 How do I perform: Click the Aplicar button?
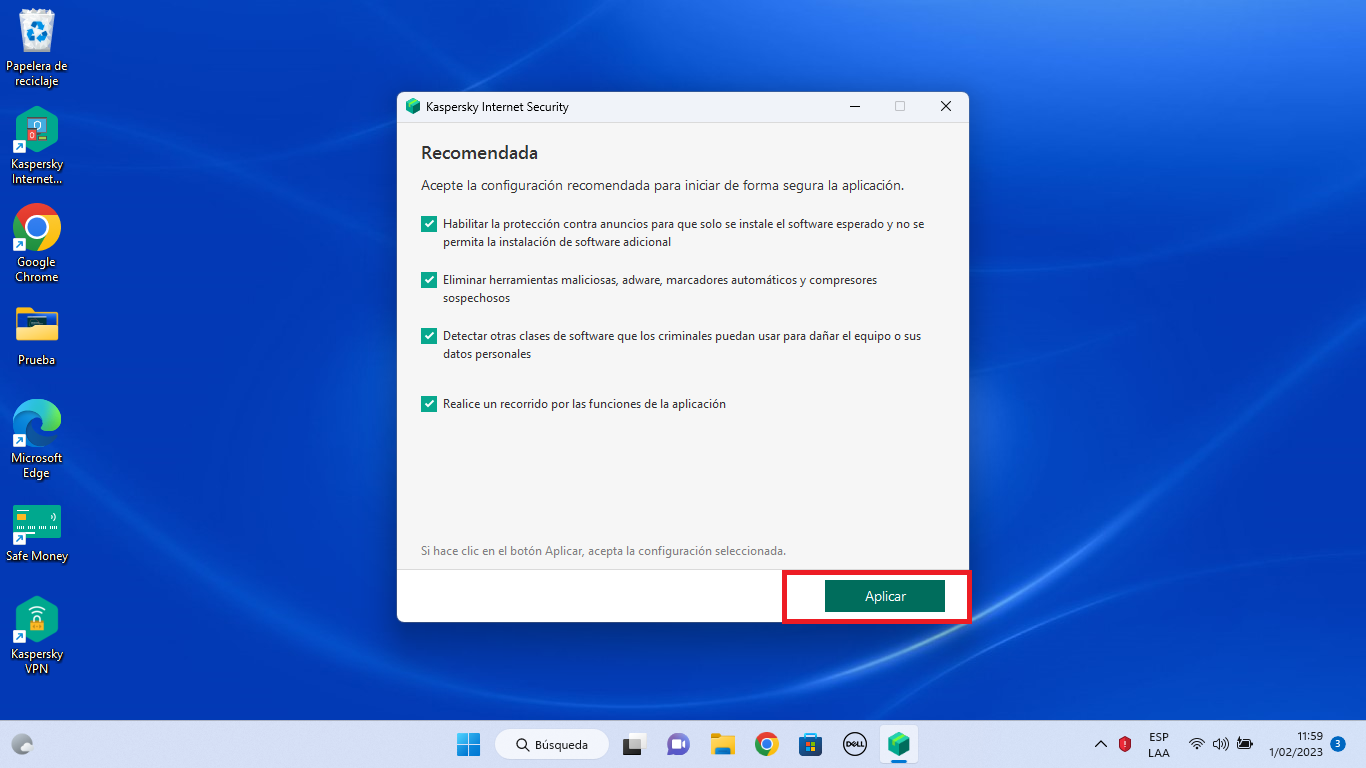[x=884, y=596]
